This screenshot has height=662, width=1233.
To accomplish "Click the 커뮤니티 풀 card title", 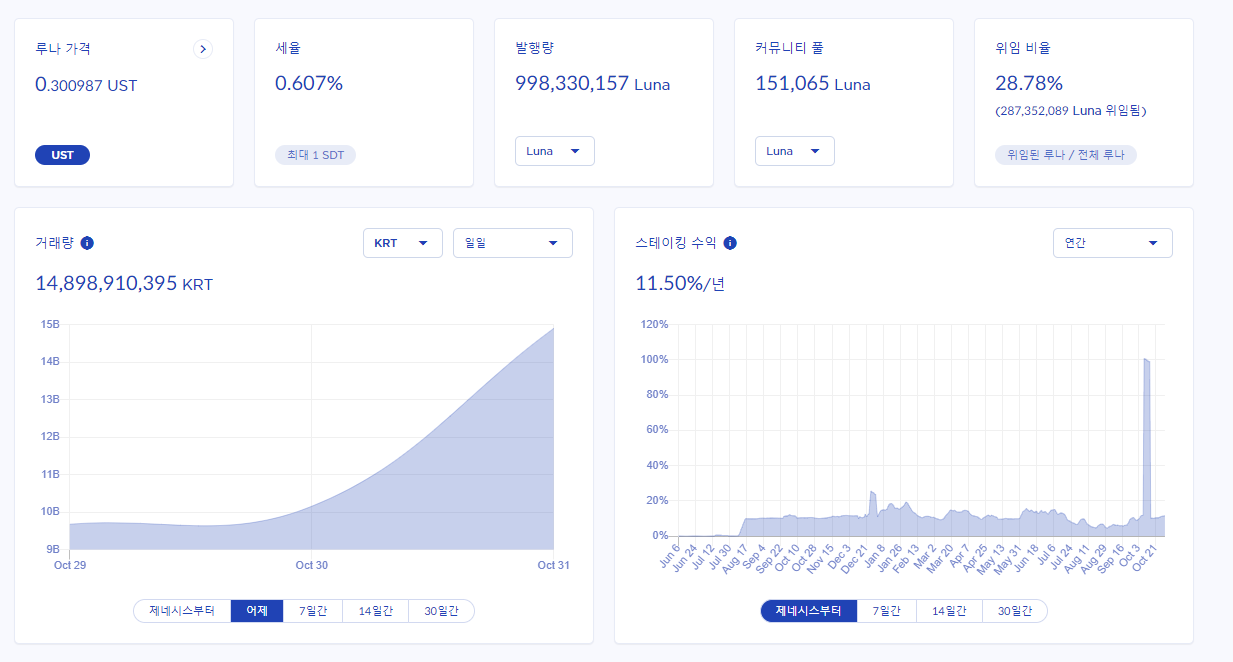I will (x=789, y=48).
